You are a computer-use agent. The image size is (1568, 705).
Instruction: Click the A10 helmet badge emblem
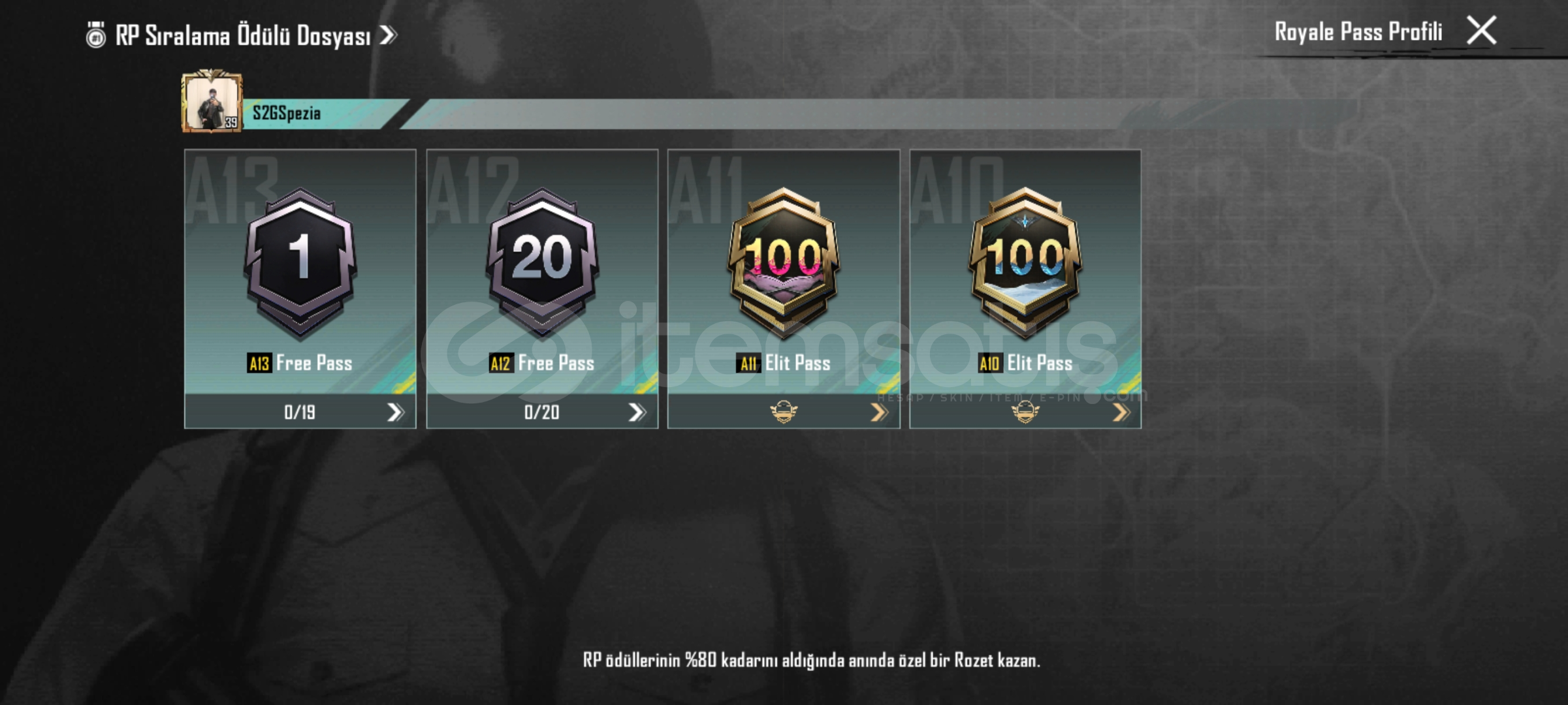click(x=1025, y=412)
